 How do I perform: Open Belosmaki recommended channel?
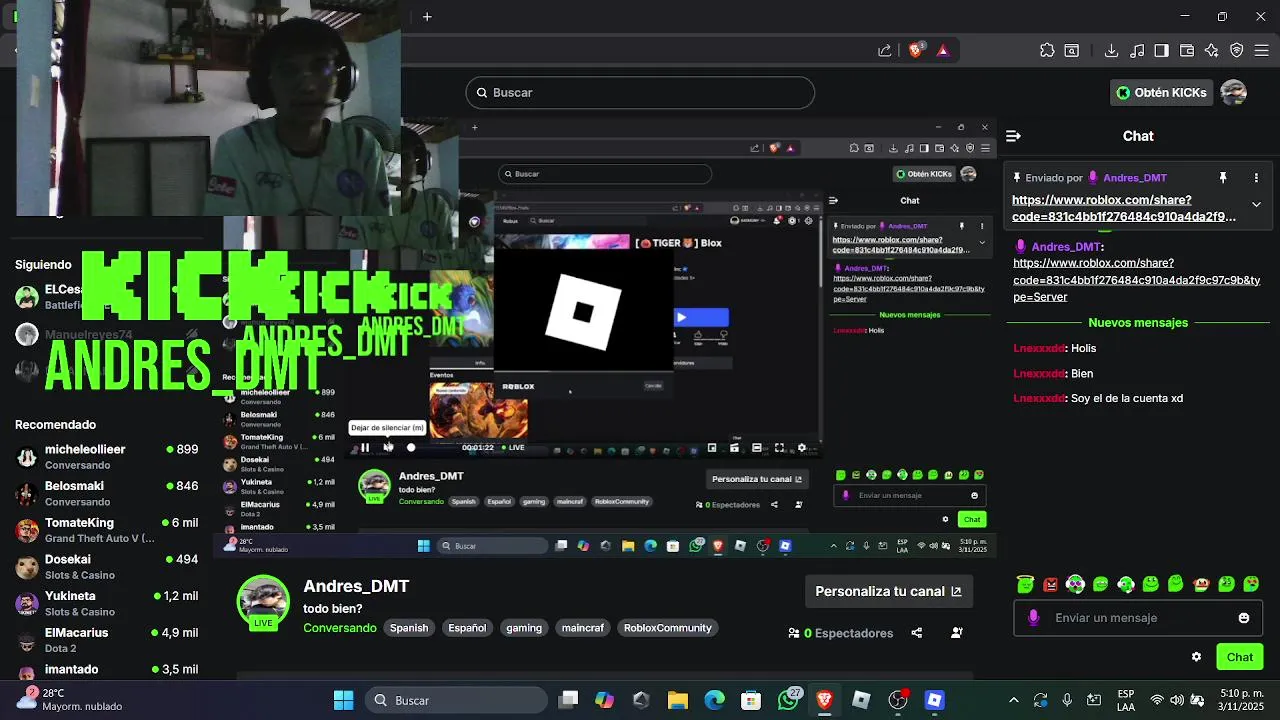(107, 493)
